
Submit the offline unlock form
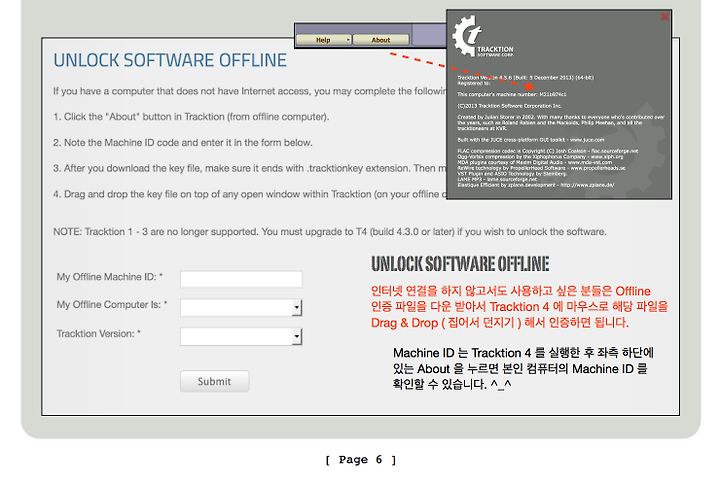pyautogui.click(x=214, y=381)
